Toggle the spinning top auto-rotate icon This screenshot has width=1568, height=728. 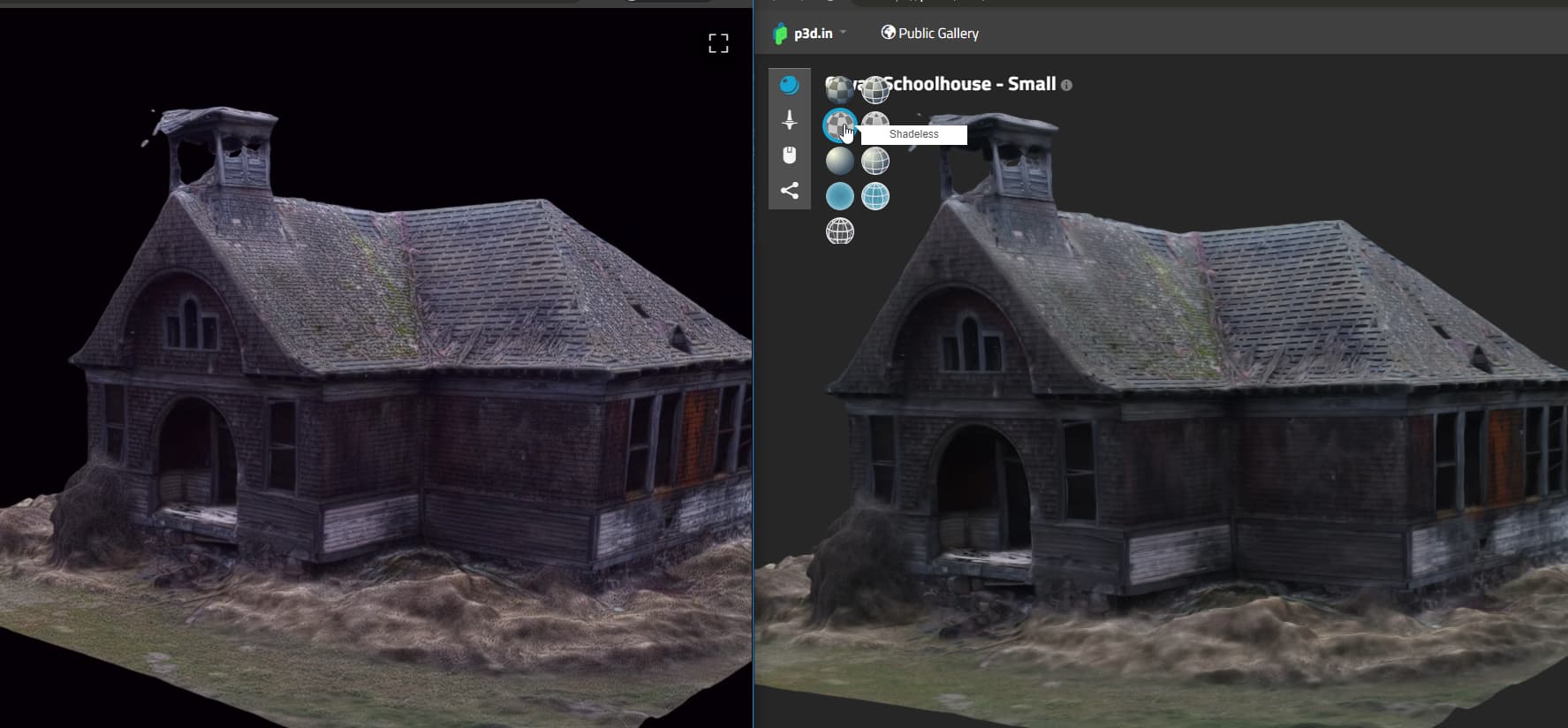789,120
